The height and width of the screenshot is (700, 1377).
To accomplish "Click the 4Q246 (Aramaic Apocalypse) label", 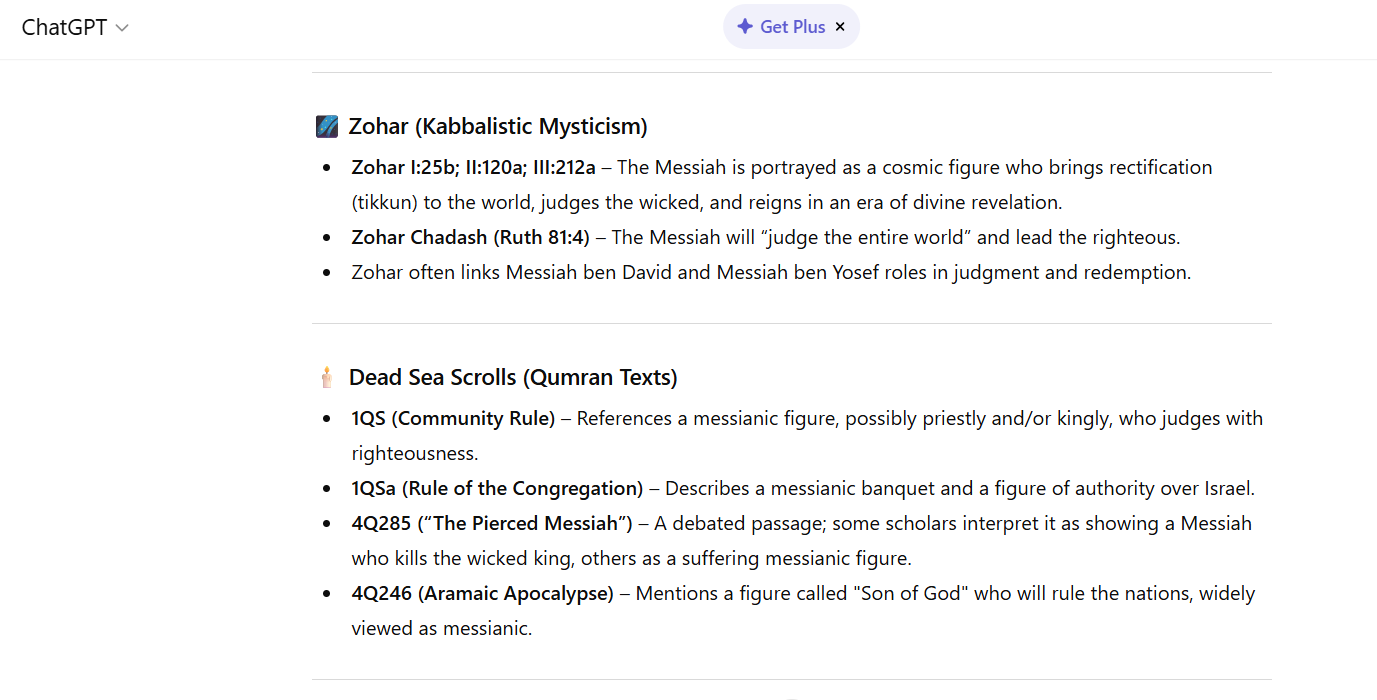I will (x=482, y=593).
